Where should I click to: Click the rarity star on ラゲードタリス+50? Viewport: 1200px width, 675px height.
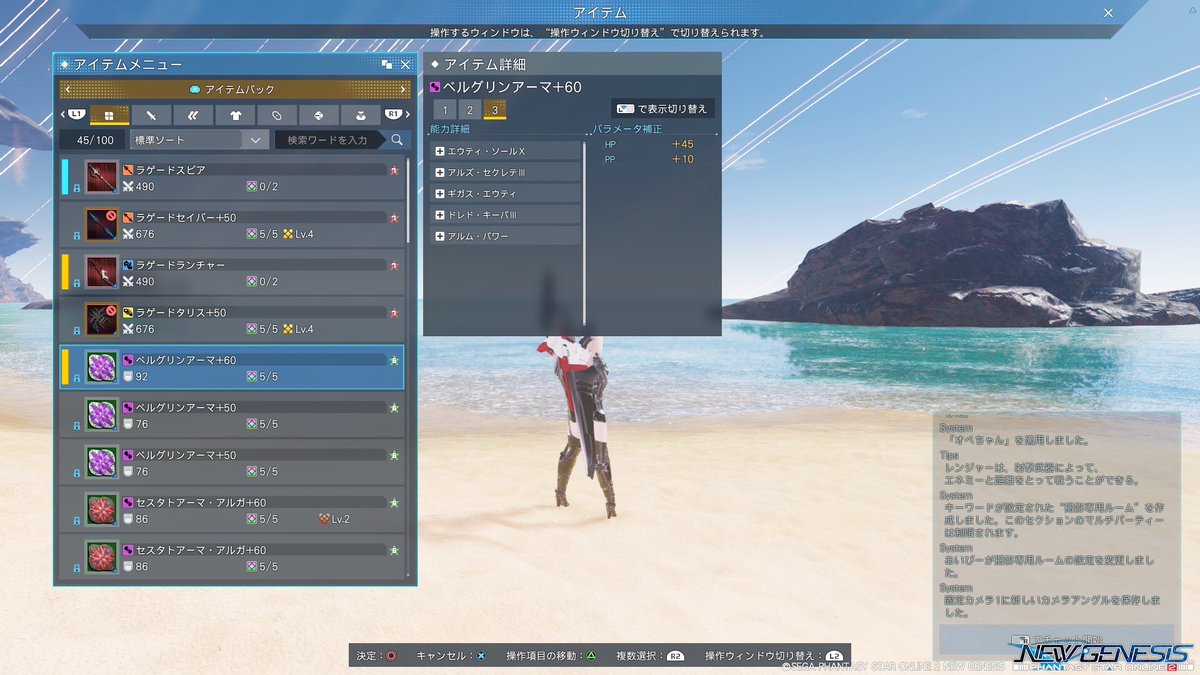[394, 312]
